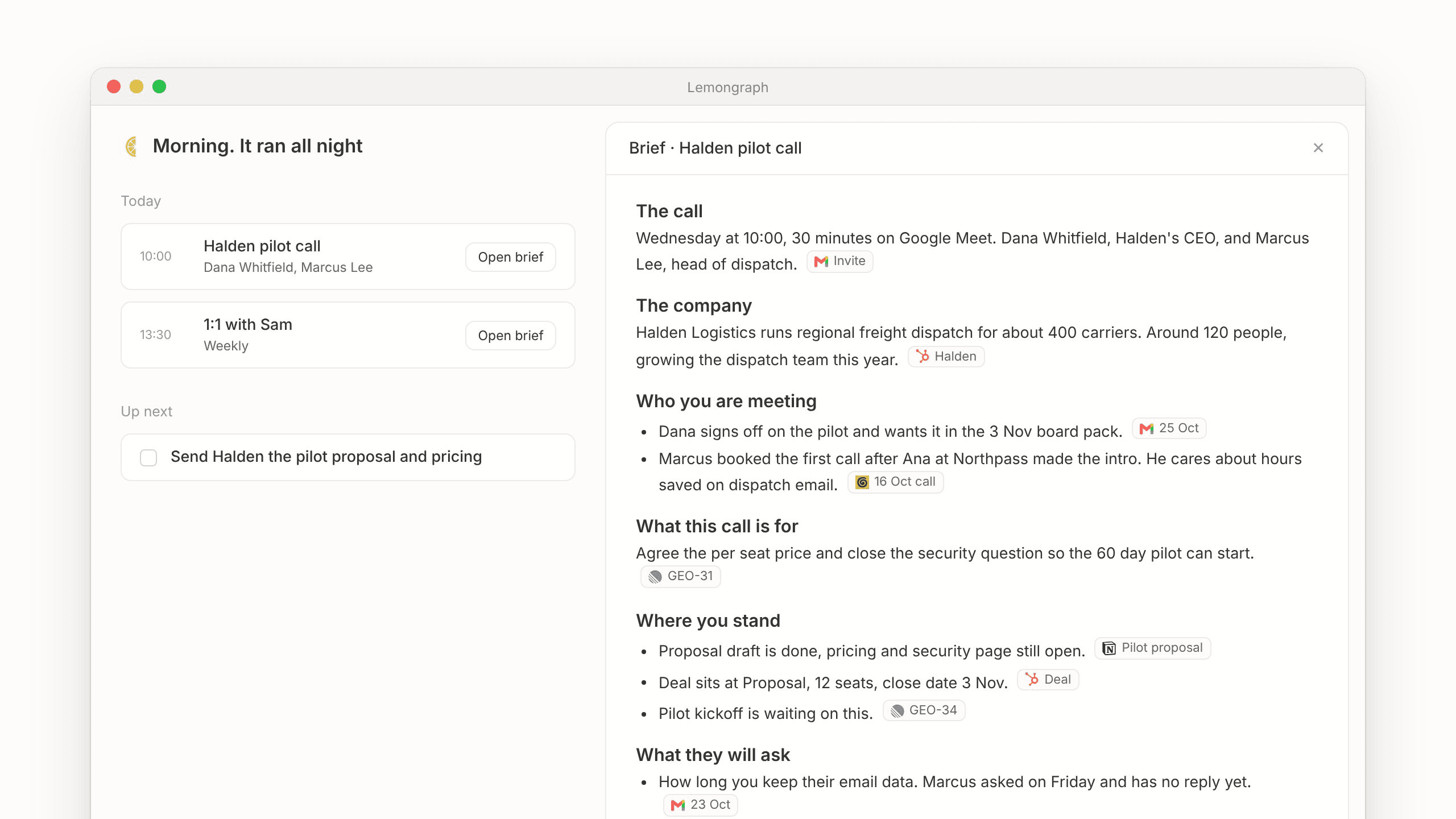Click What this call is for heading
The width and height of the screenshot is (1456, 819).
[x=717, y=526]
